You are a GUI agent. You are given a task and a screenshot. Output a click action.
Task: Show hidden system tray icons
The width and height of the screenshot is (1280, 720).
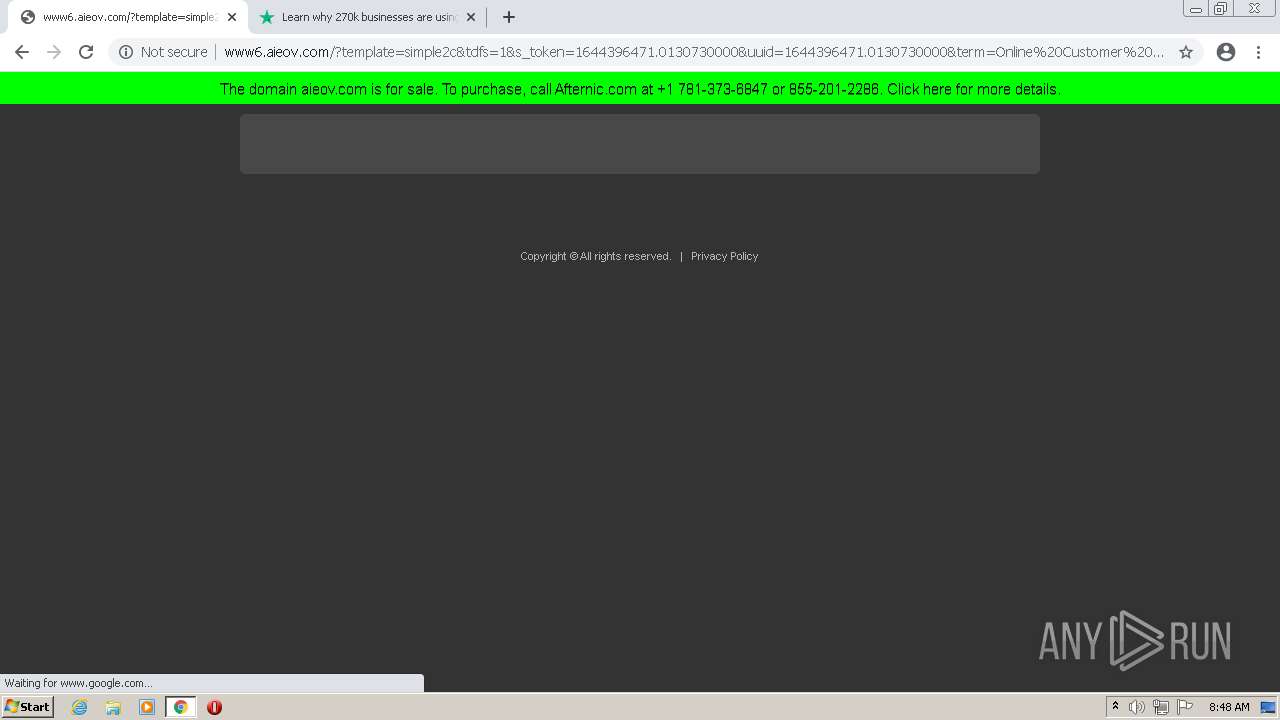coord(1115,707)
